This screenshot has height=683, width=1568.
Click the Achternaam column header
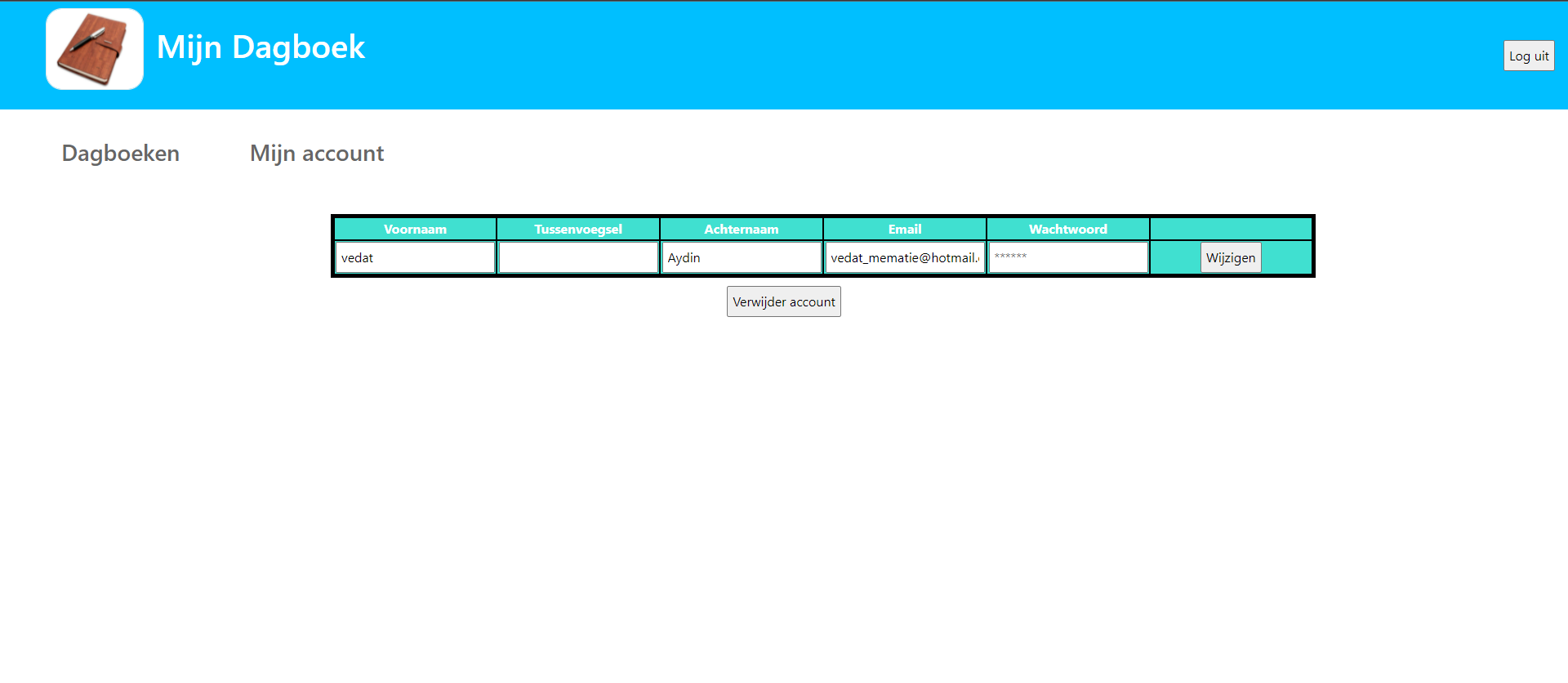tap(742, 230)
